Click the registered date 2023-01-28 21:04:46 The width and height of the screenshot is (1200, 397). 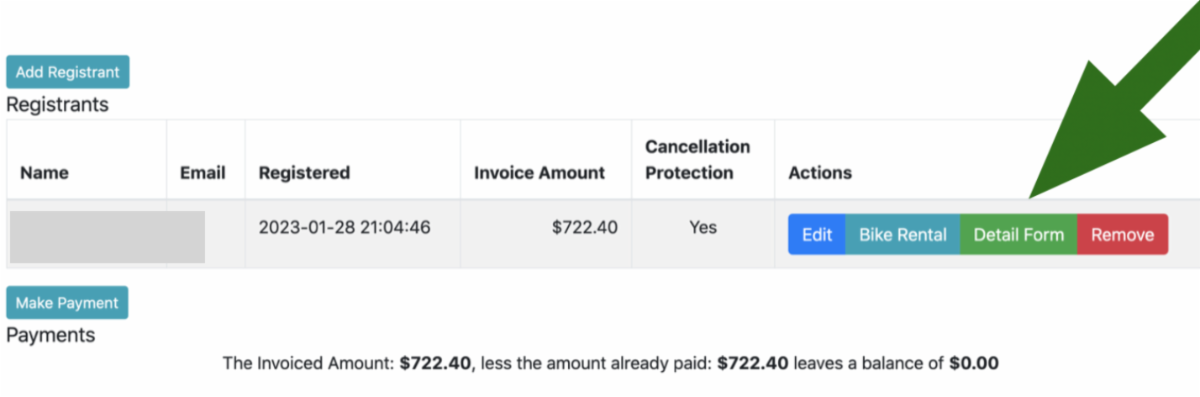coord(344,227)
